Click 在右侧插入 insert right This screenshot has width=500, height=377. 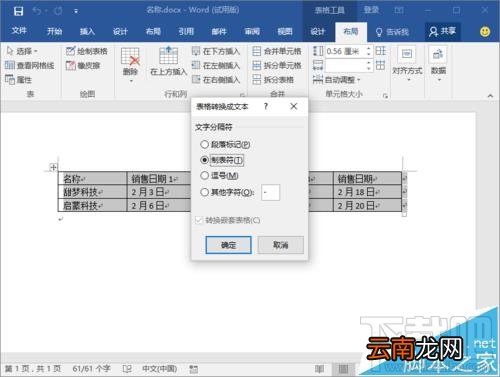216,79
